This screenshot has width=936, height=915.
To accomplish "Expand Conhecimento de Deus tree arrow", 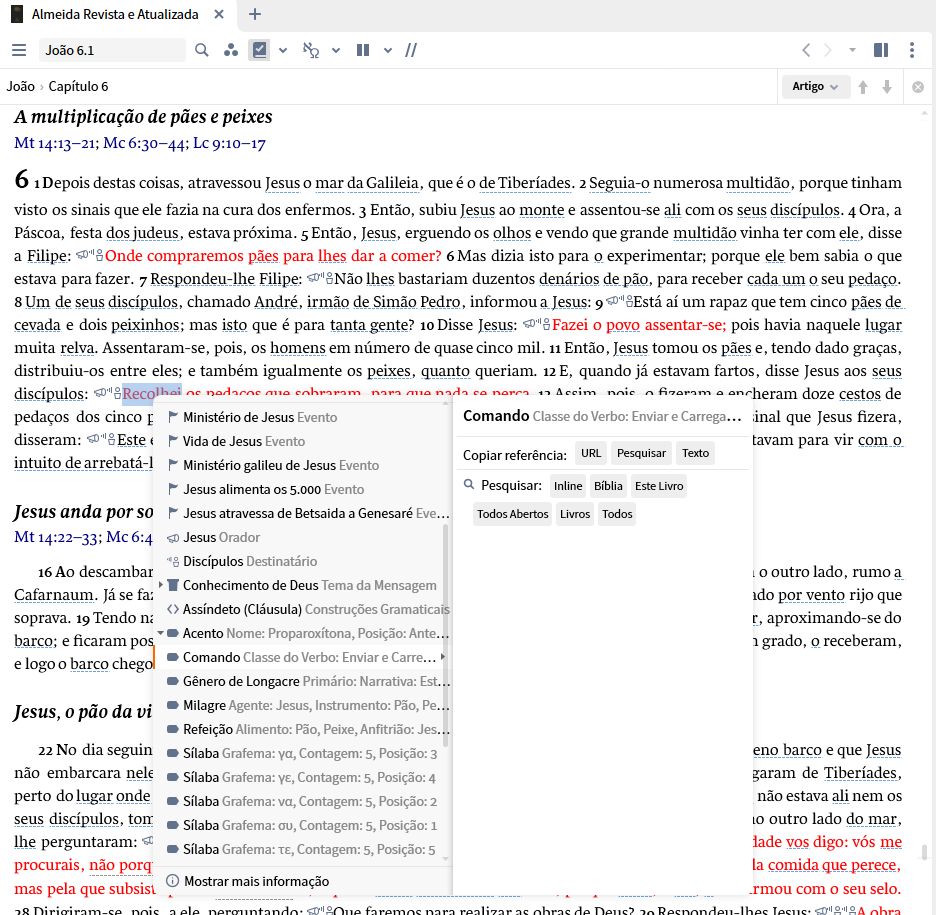I will [x=161, y=585].
